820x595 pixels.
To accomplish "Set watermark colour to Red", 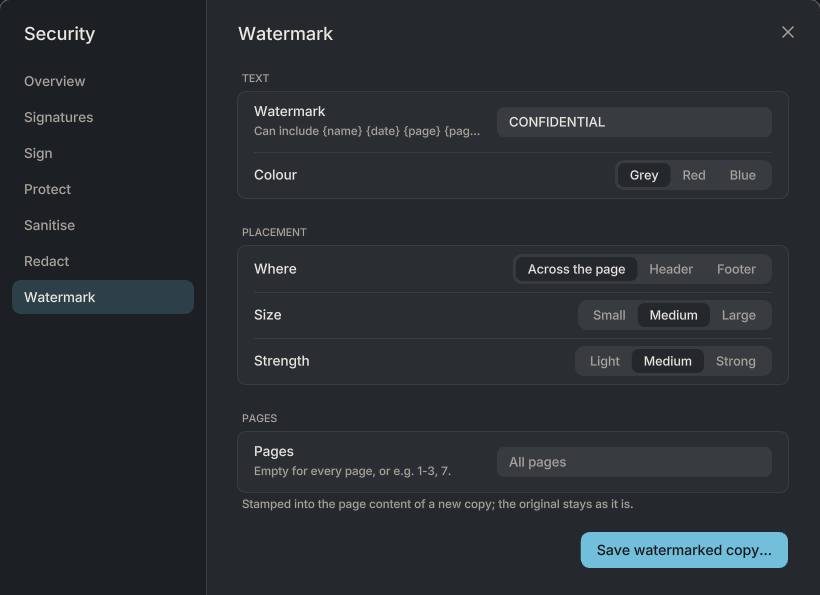I will tap(693, 175).
